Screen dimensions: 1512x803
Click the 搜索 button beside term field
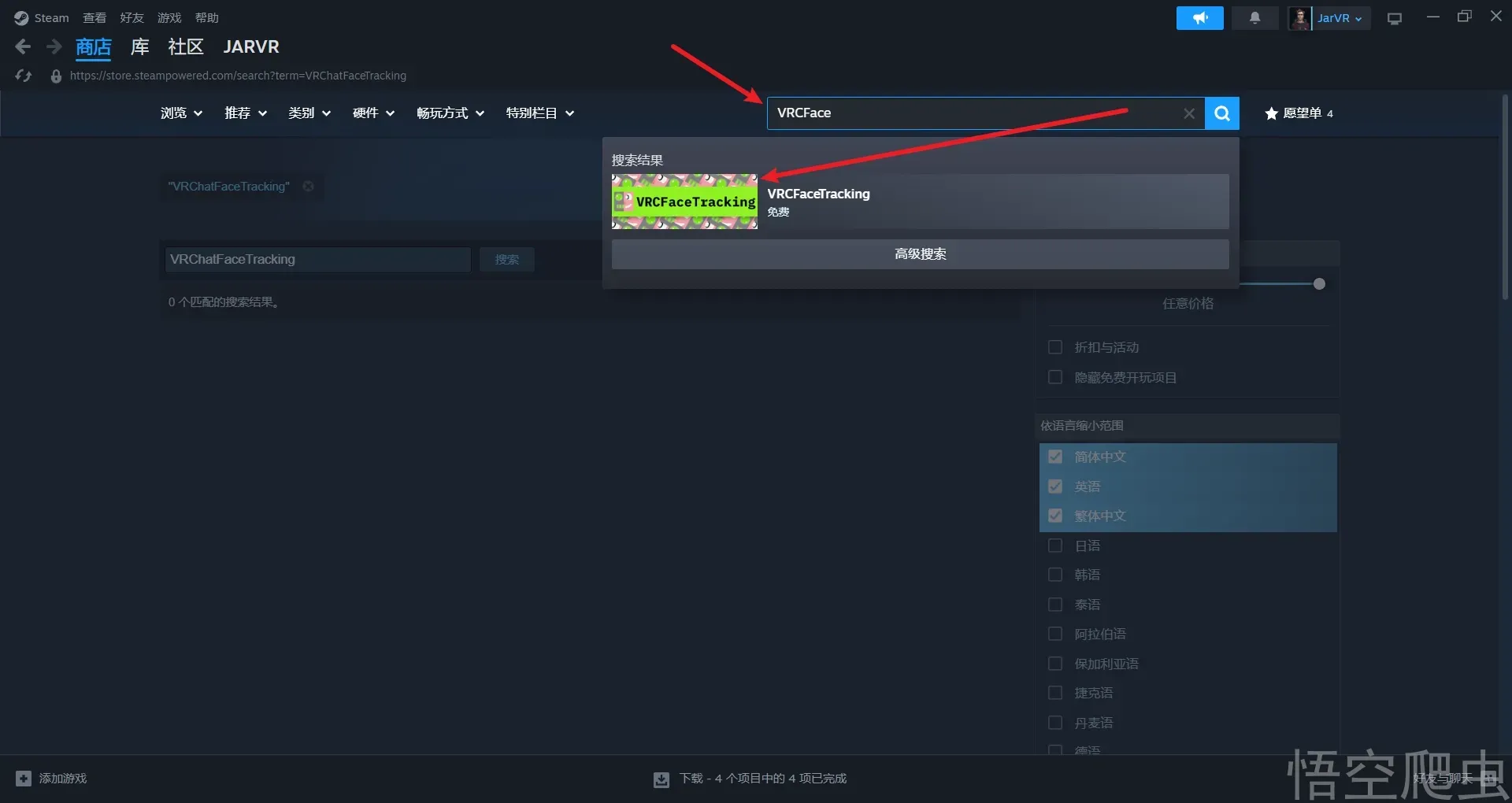507,260
